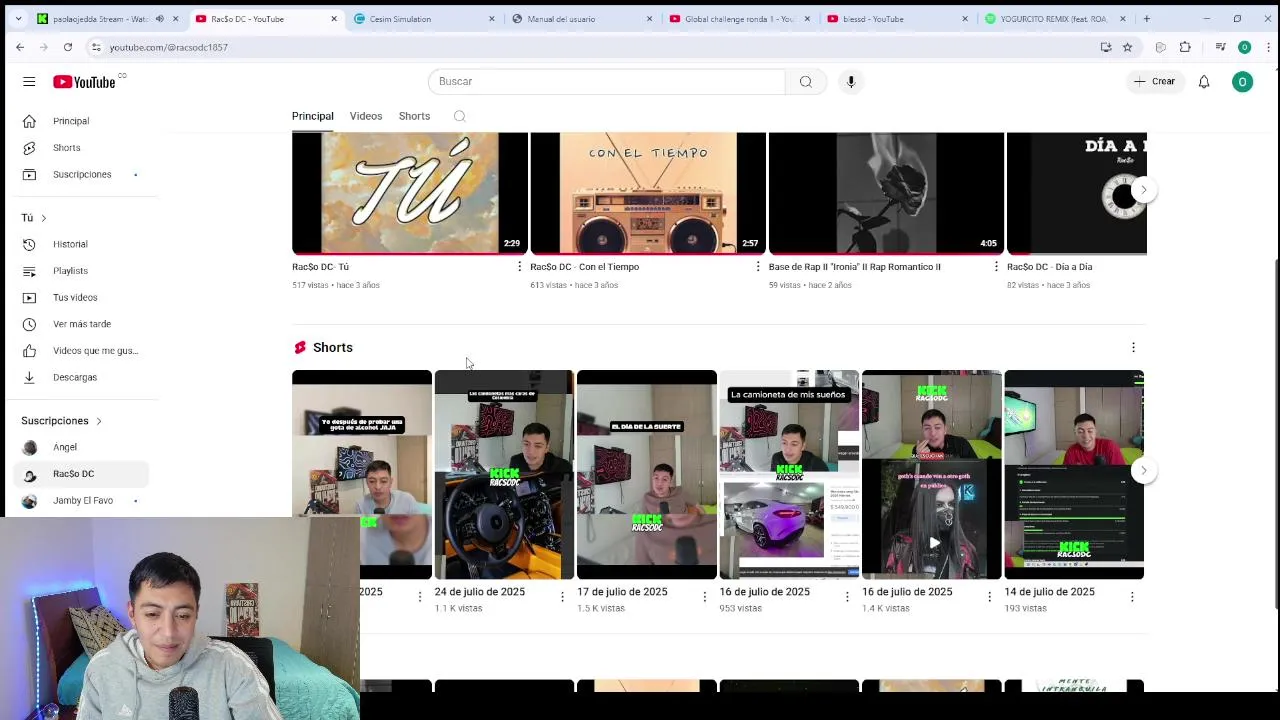The height and width of the screenshot is (720, 1280).
Task: Click the channel search icon
Action: [x=460, y=116]
